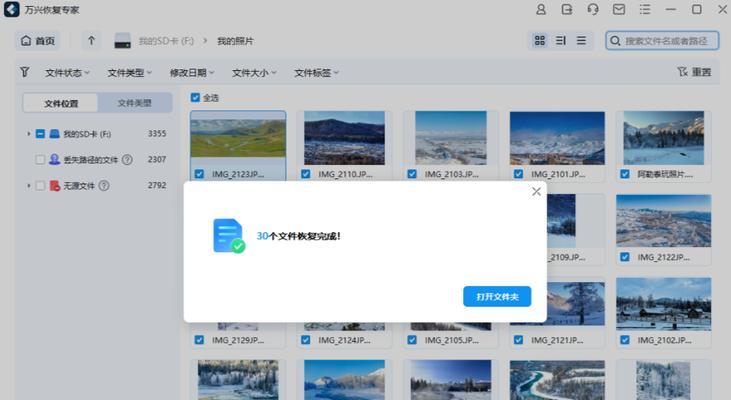Switch to detail list view

(560, 41)
